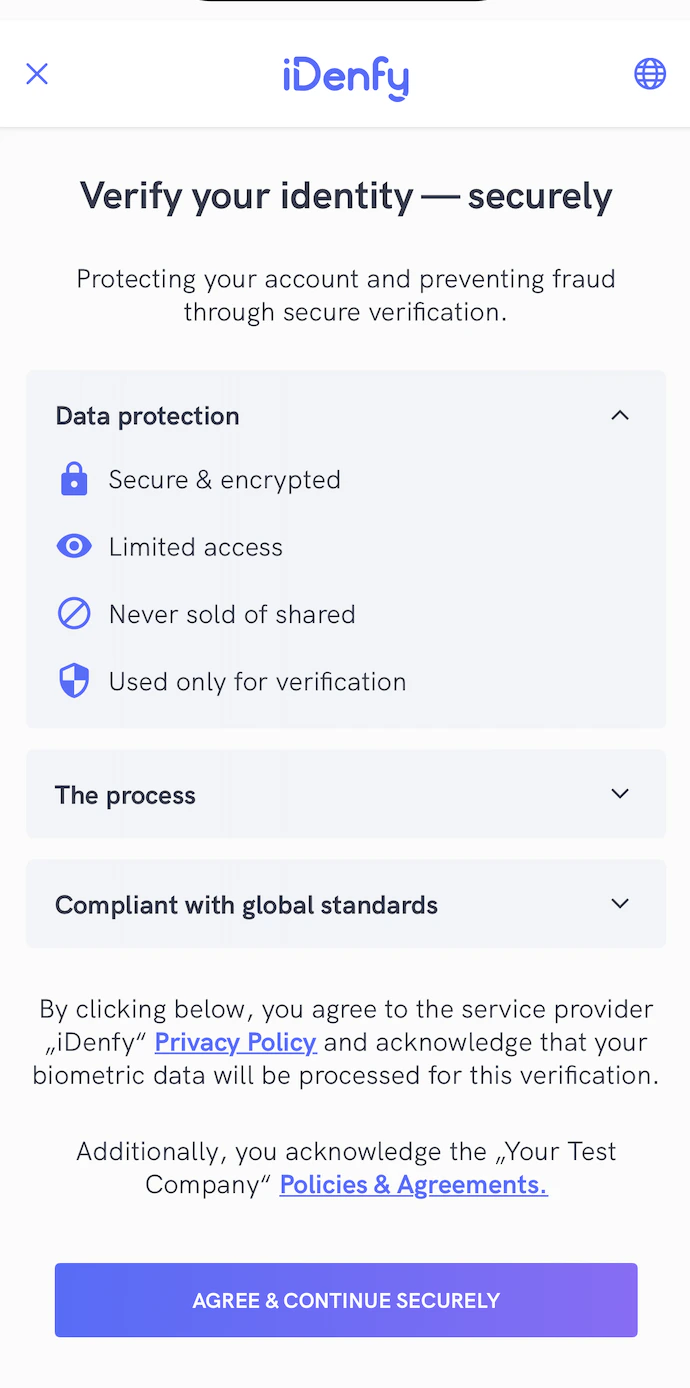
Task: Close the verification screen with X icon
Action: (37, 74)
